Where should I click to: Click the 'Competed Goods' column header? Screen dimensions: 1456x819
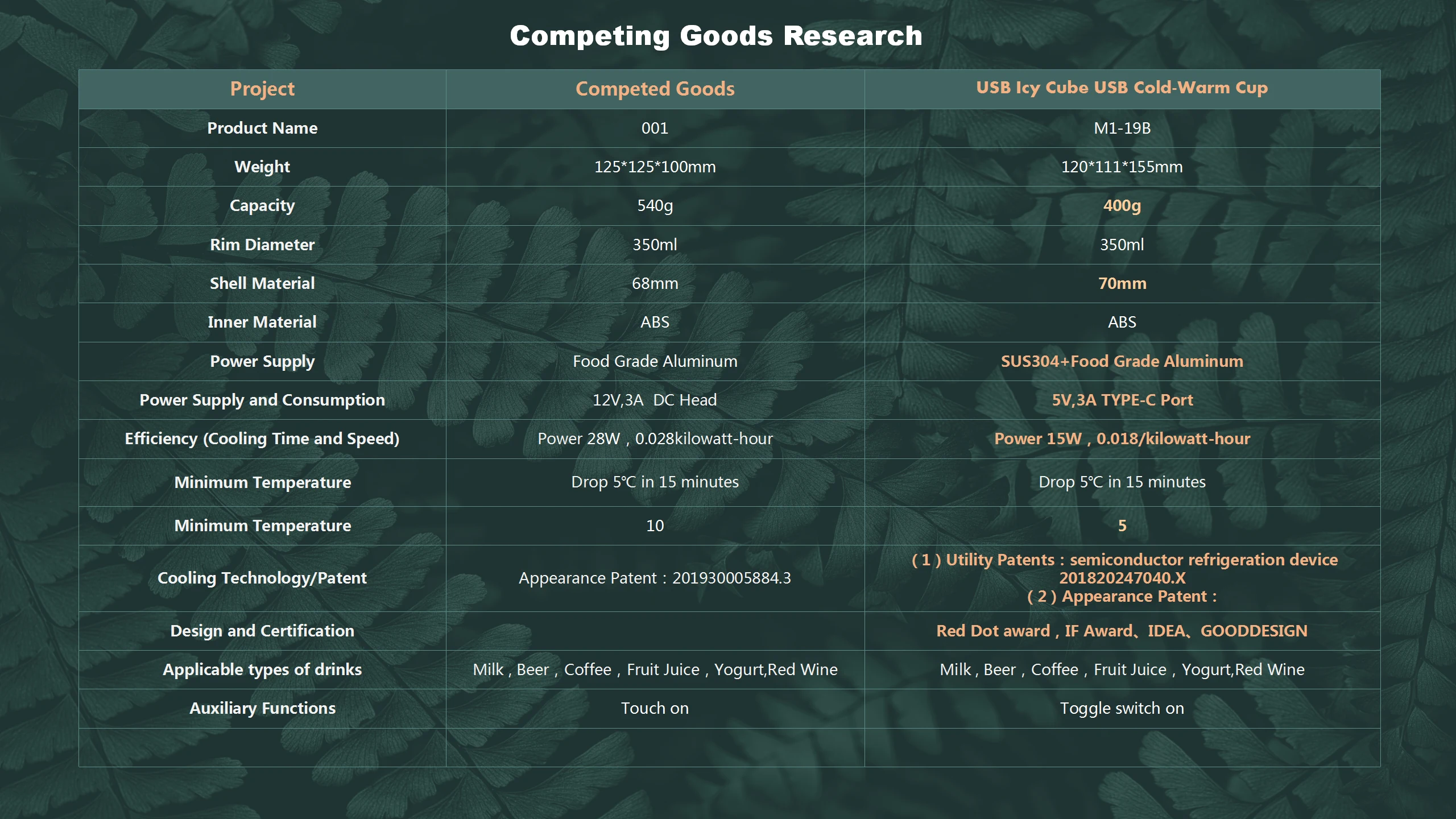[x=655, y=89]
